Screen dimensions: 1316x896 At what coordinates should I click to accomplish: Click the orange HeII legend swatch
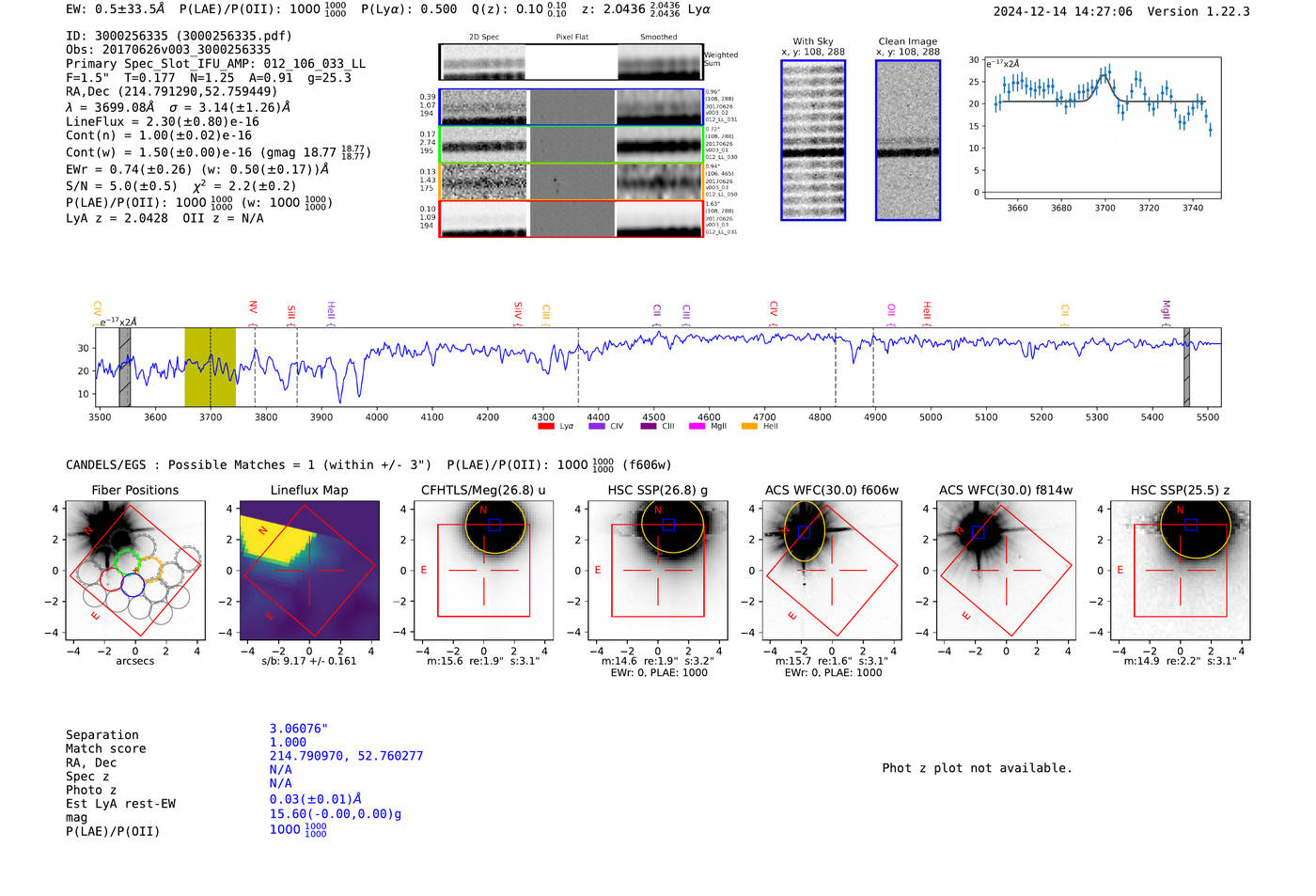[x=749, y=426]
